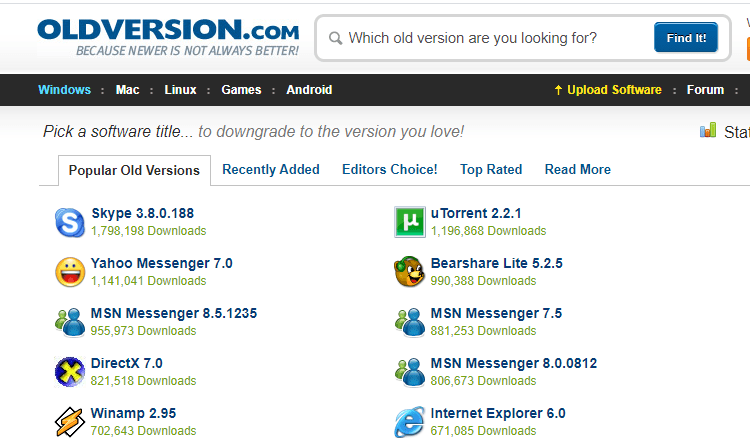Click the DirectX 7.0 icon
This screenshot has height=447, width=750.
click(x=70, y=372)
